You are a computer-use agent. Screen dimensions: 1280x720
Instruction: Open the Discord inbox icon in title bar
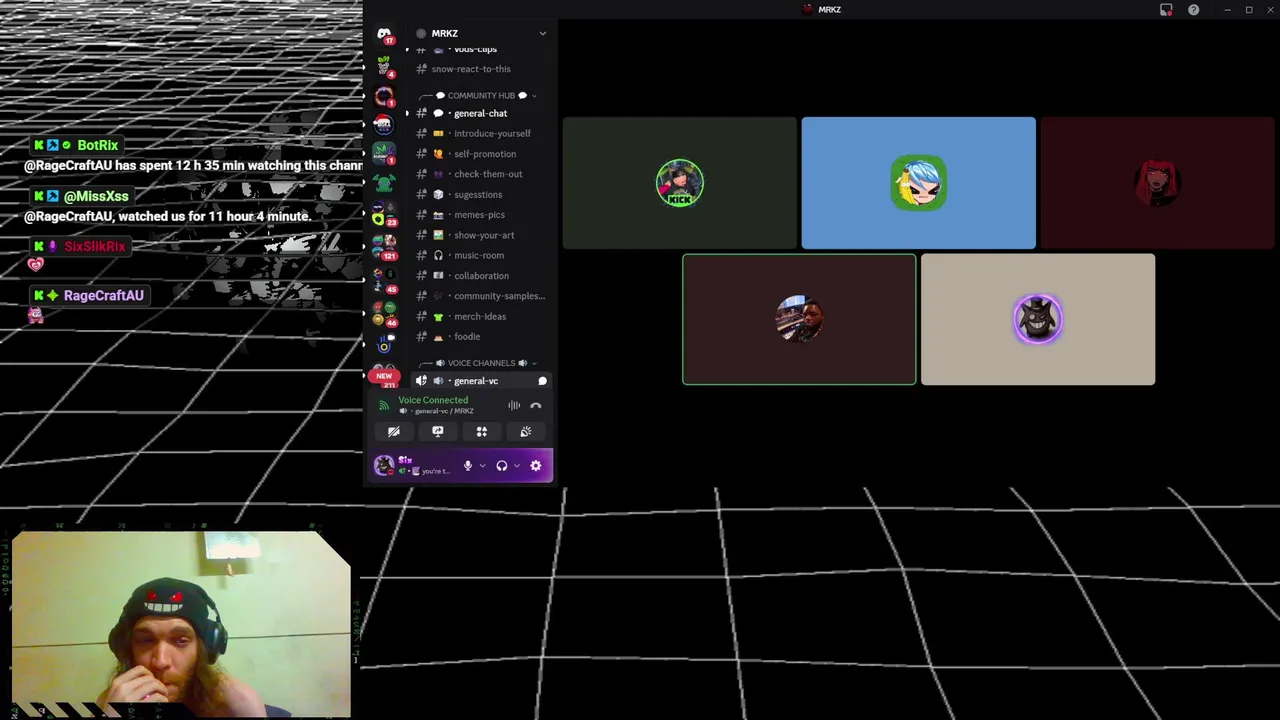point(1166,10)
